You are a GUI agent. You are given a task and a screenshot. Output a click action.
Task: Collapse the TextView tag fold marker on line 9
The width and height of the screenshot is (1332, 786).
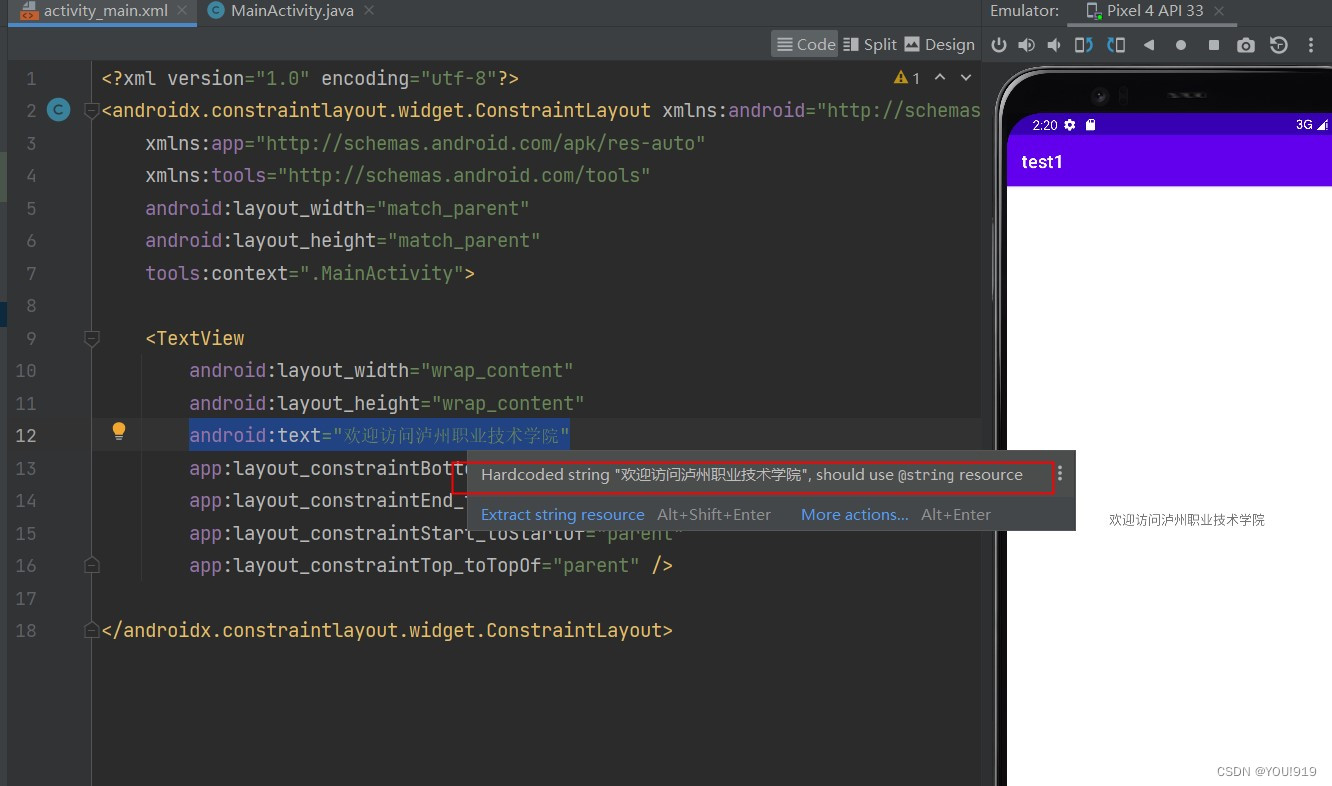click(x=92, y=339)
